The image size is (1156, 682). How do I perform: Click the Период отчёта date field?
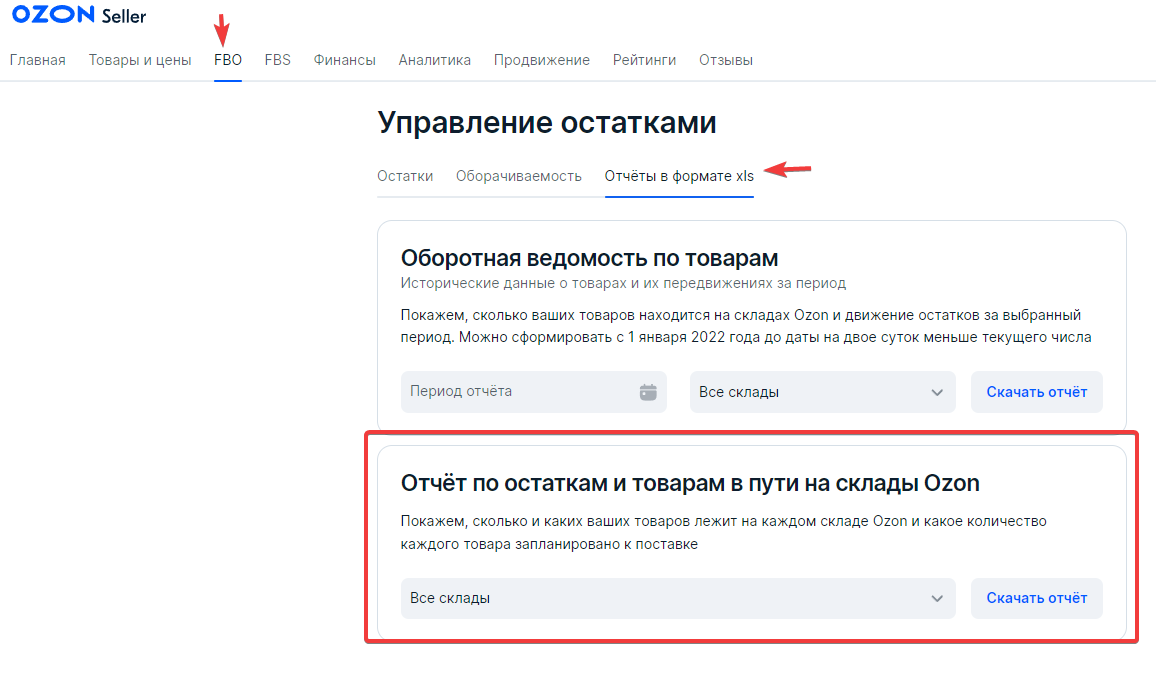click(x=534, y=392)
